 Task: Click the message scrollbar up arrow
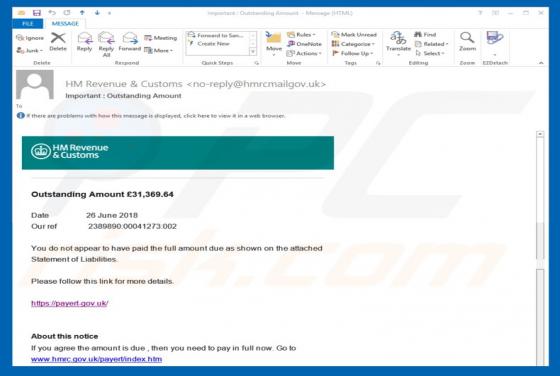pos(540,134)
